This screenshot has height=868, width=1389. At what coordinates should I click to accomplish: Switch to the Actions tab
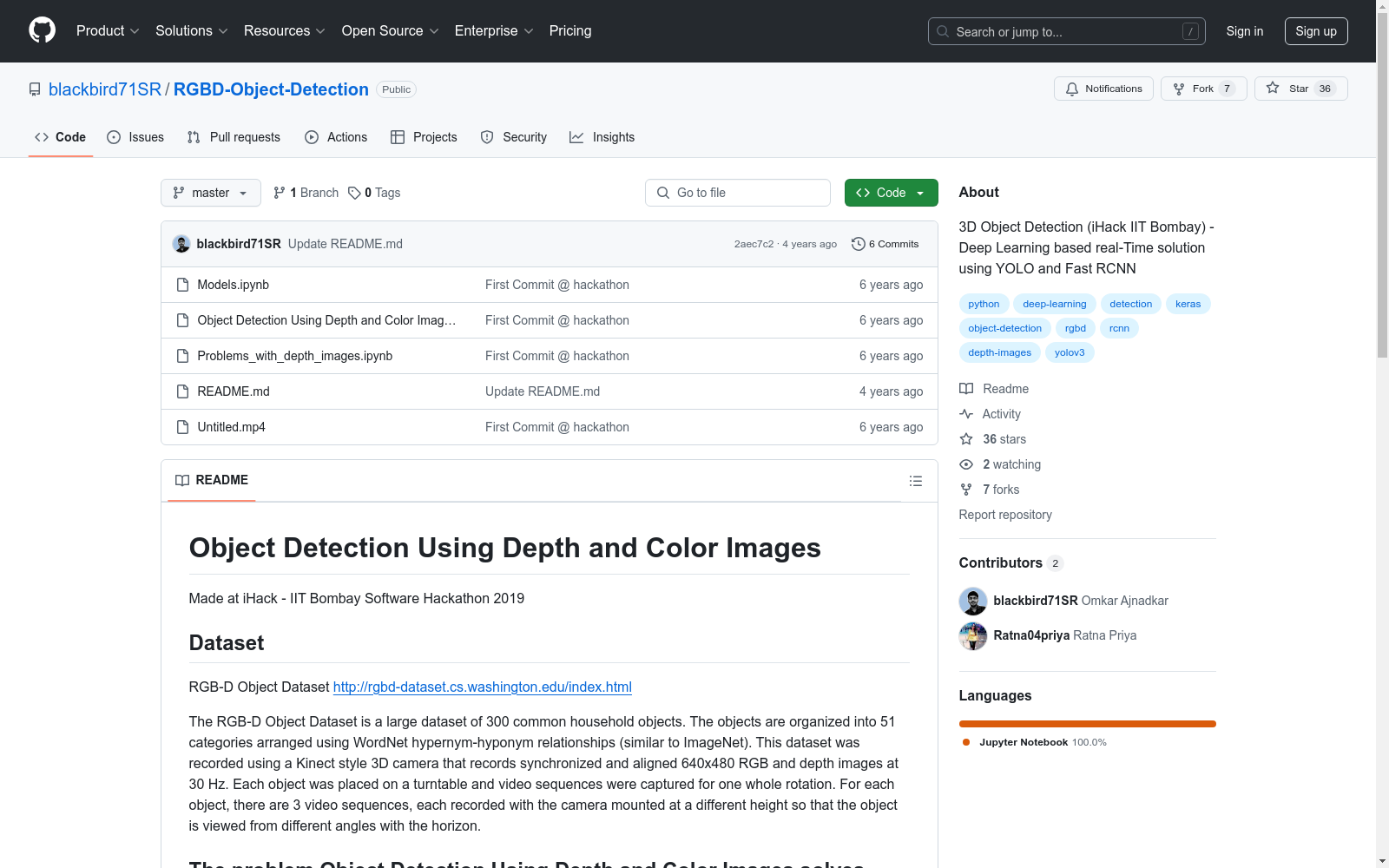click(336, 137)
